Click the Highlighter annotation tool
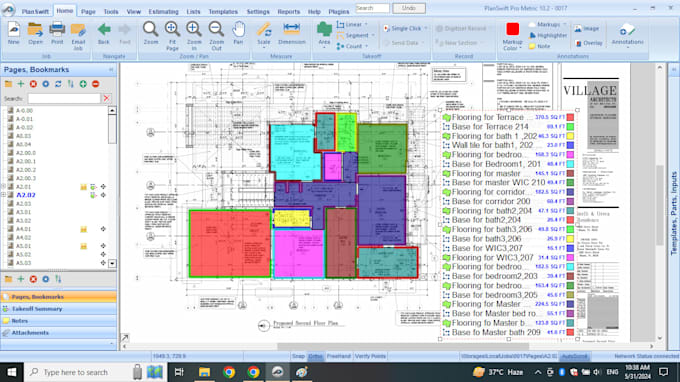 548,36
